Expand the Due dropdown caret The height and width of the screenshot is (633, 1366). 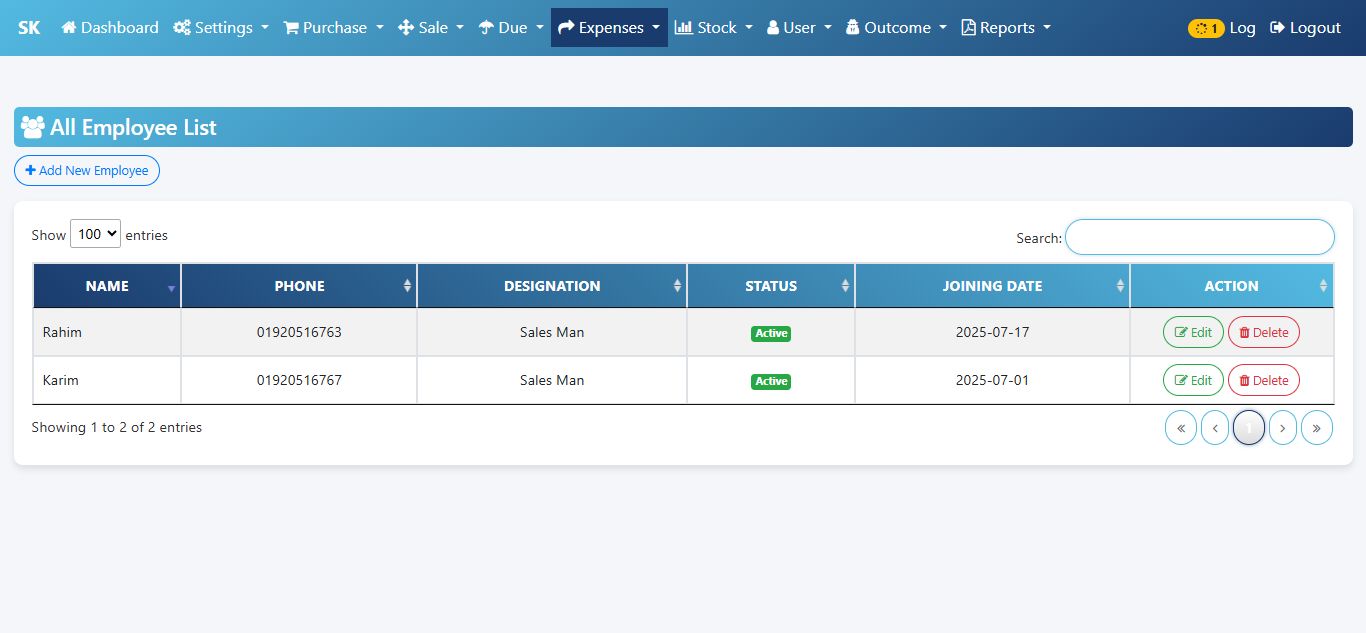coord(540,28)
